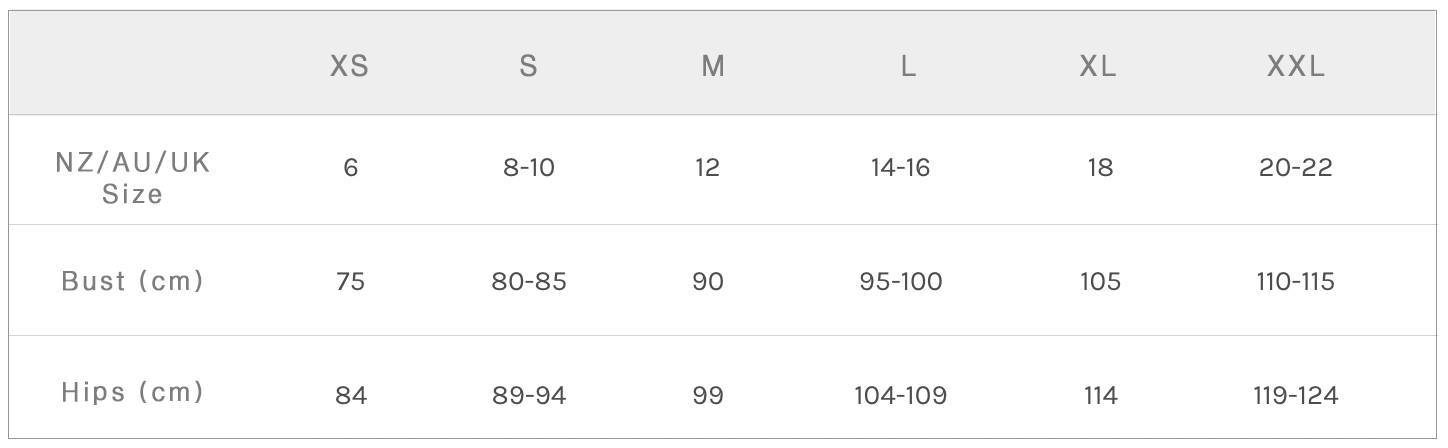Image resolution: width=1448 pixels, height=448 pixels.
Task: Click the 105 bust value for XL
Action: click(1100, 282)
